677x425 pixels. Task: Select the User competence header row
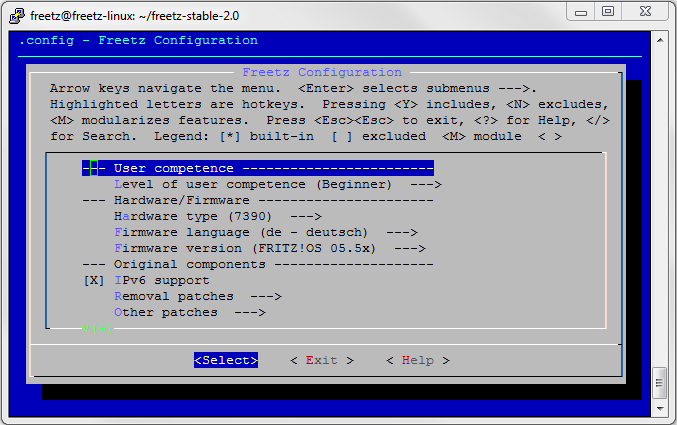258,168
